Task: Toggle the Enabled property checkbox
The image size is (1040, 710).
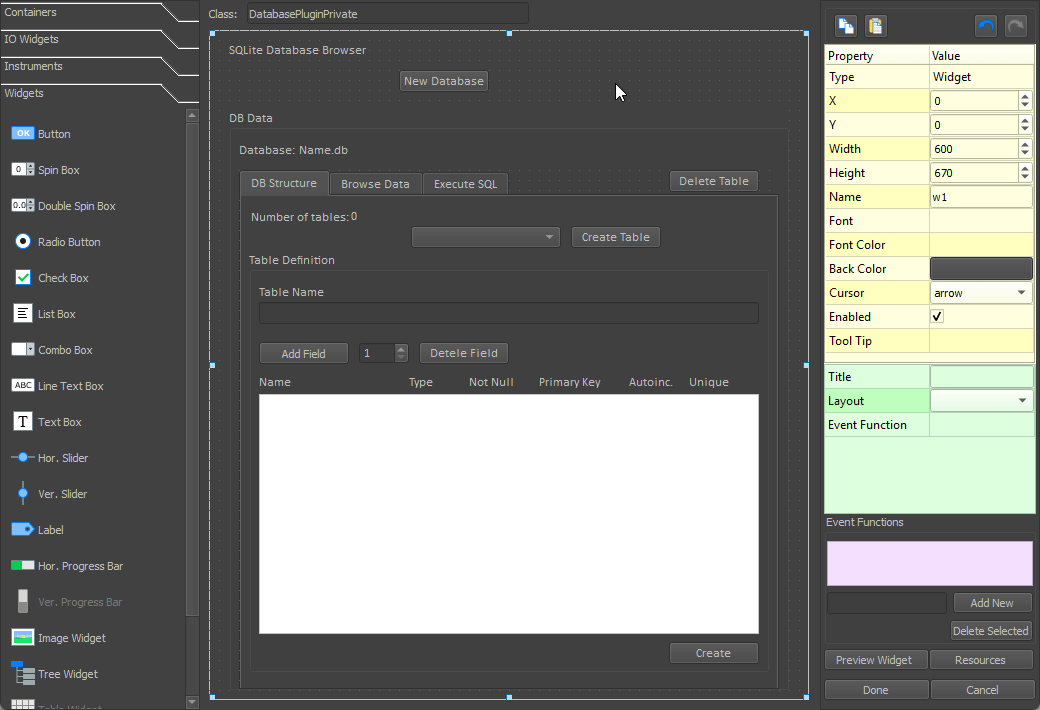Action: 937,317
